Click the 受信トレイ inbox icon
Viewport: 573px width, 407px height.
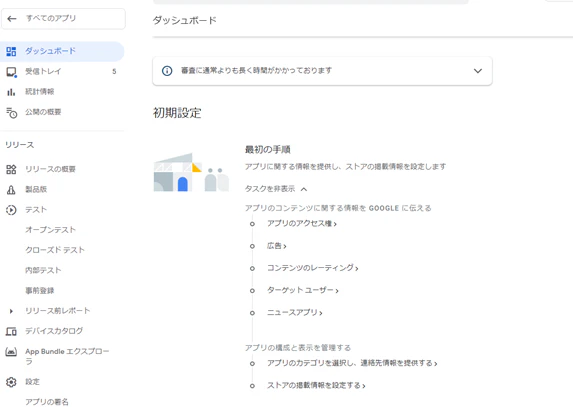tap(11, 72)
